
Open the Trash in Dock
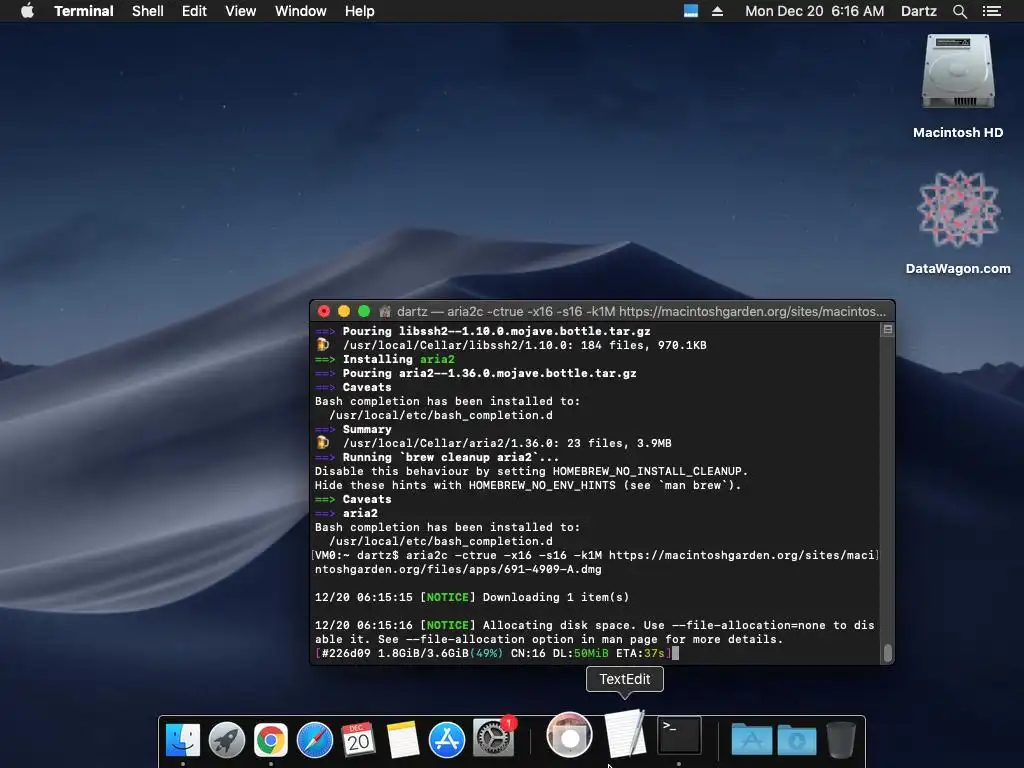coord(841,740)
